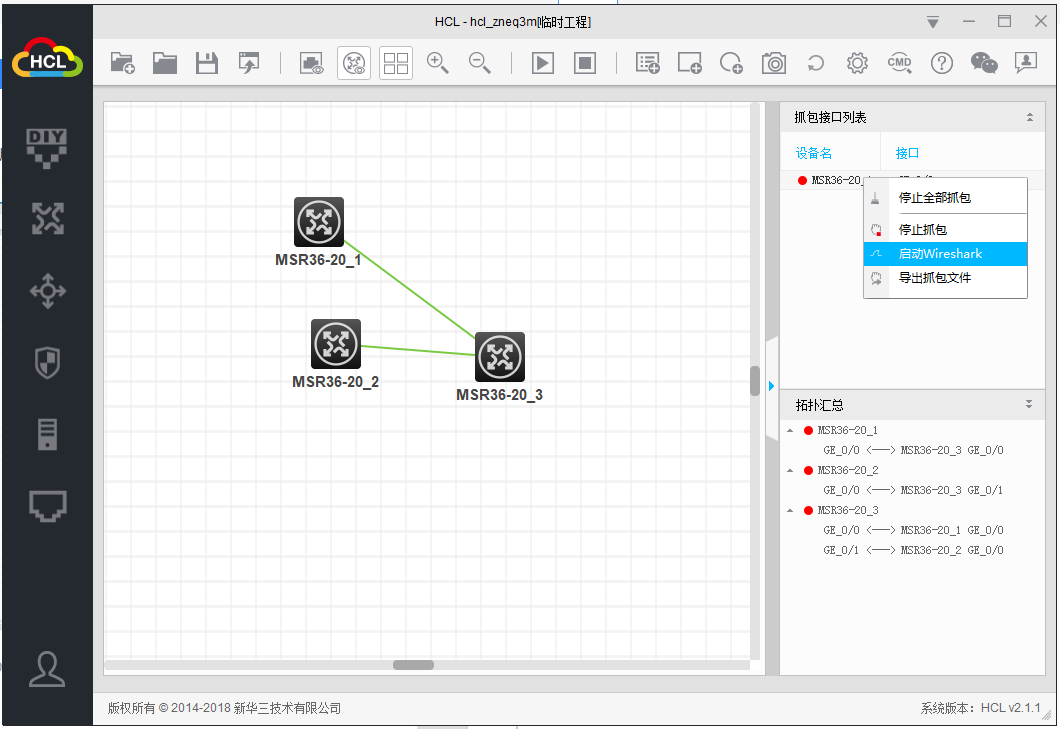Toggle the grid display toolbar button
Screen dimensions: 1060x729
pyautogui.click(x=396, y=64)
